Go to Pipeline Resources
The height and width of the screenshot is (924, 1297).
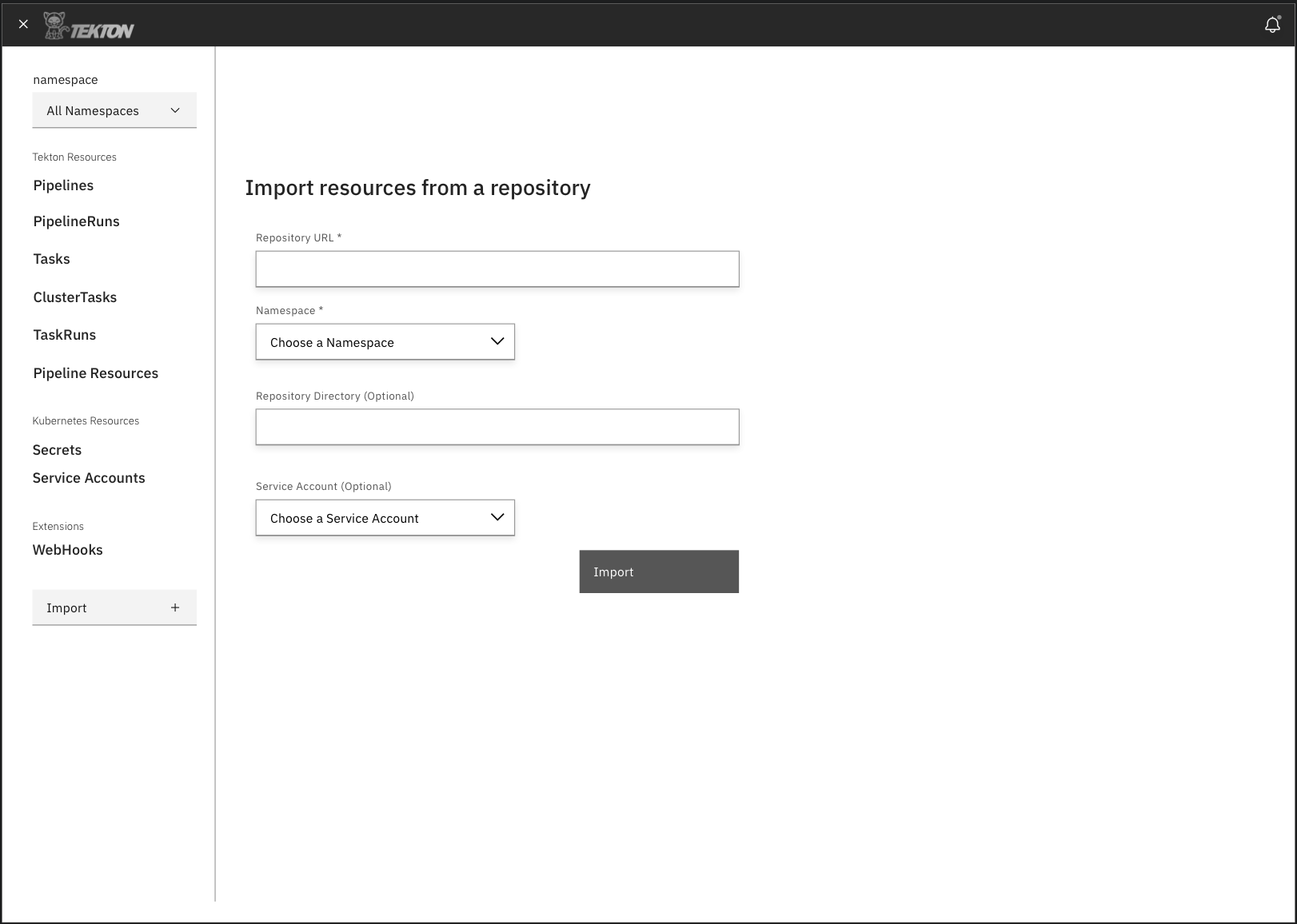coord(95,373)
